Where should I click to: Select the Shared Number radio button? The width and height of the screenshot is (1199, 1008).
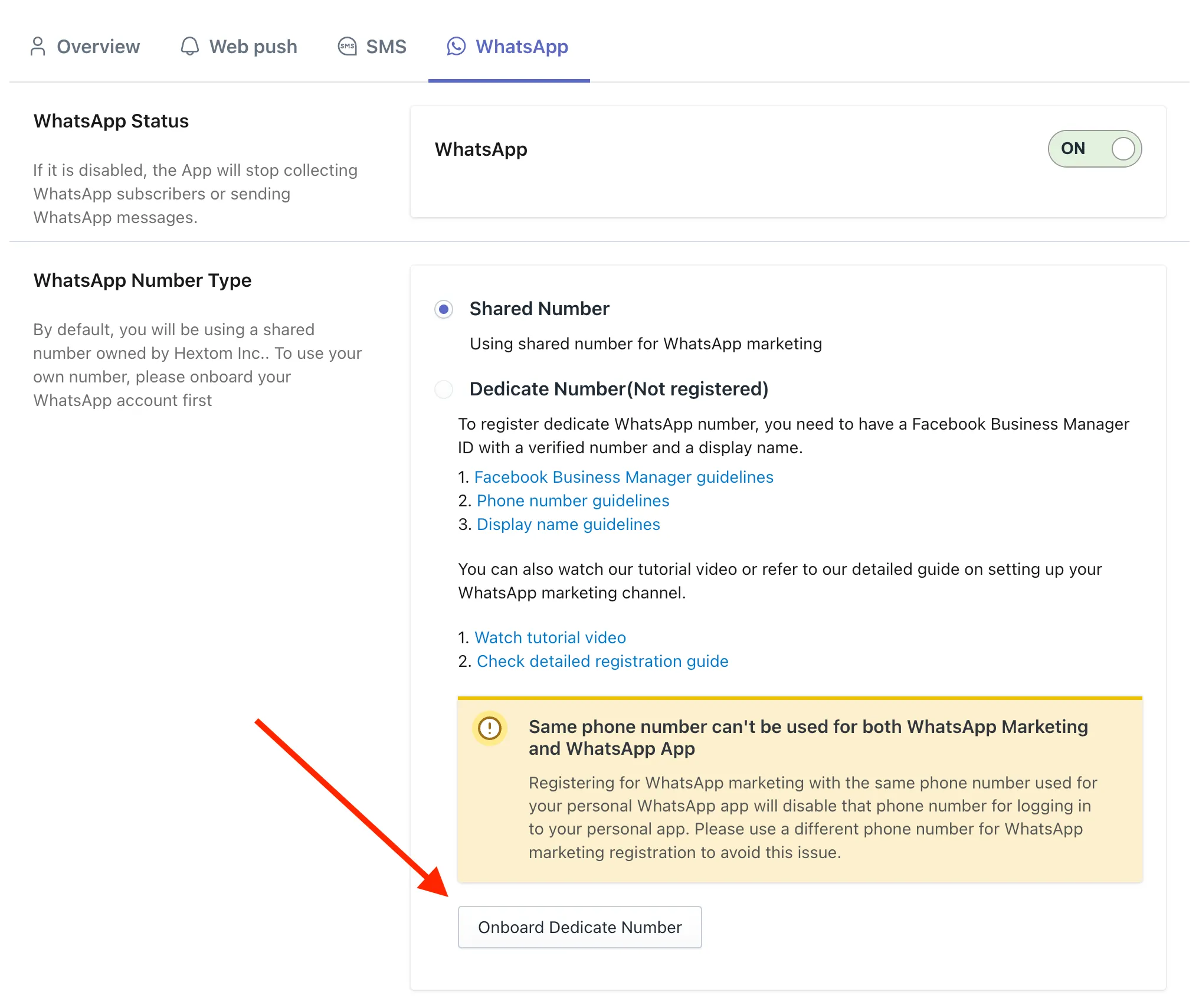pos(444,309)
